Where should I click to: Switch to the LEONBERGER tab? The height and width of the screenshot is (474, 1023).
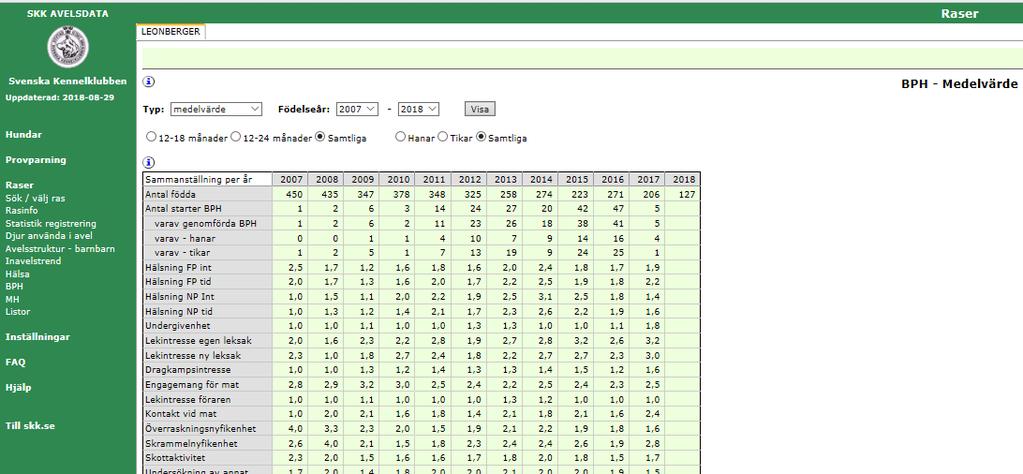coord(171,31)
